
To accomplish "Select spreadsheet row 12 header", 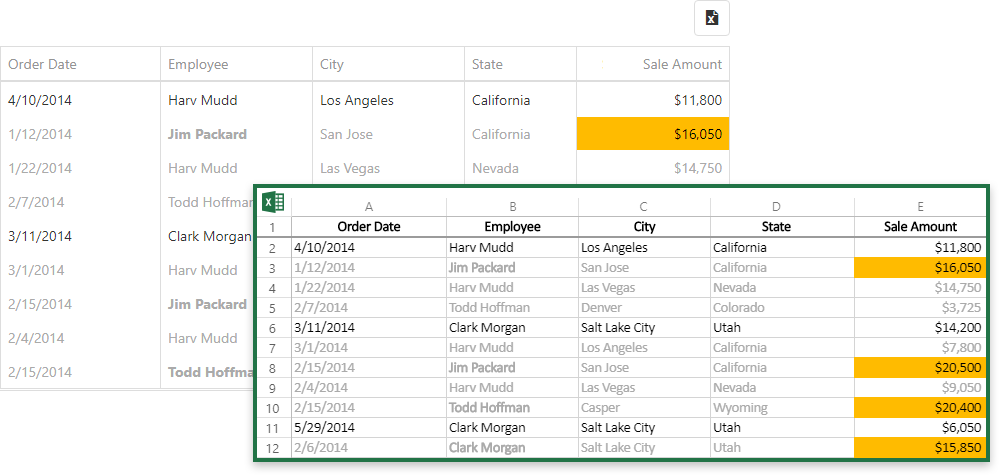I will pyautogui.click(x=273, y=448).
